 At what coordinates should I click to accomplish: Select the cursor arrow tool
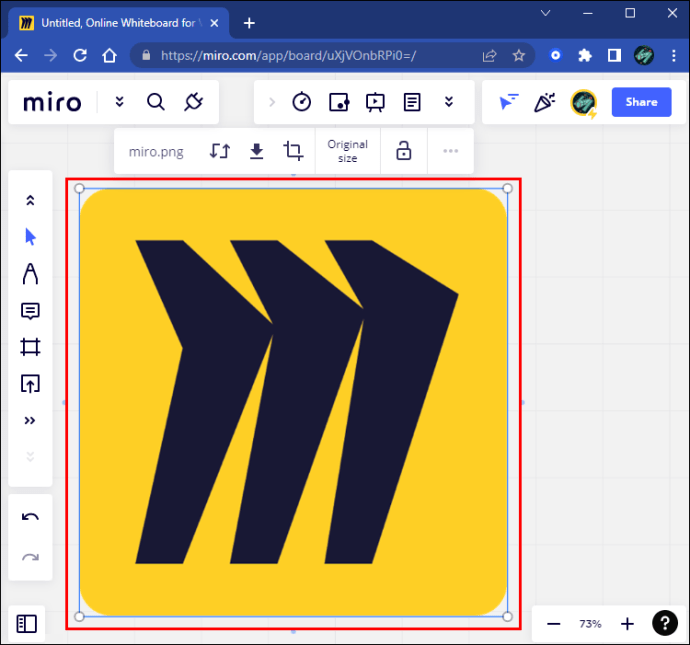[30, 237]
